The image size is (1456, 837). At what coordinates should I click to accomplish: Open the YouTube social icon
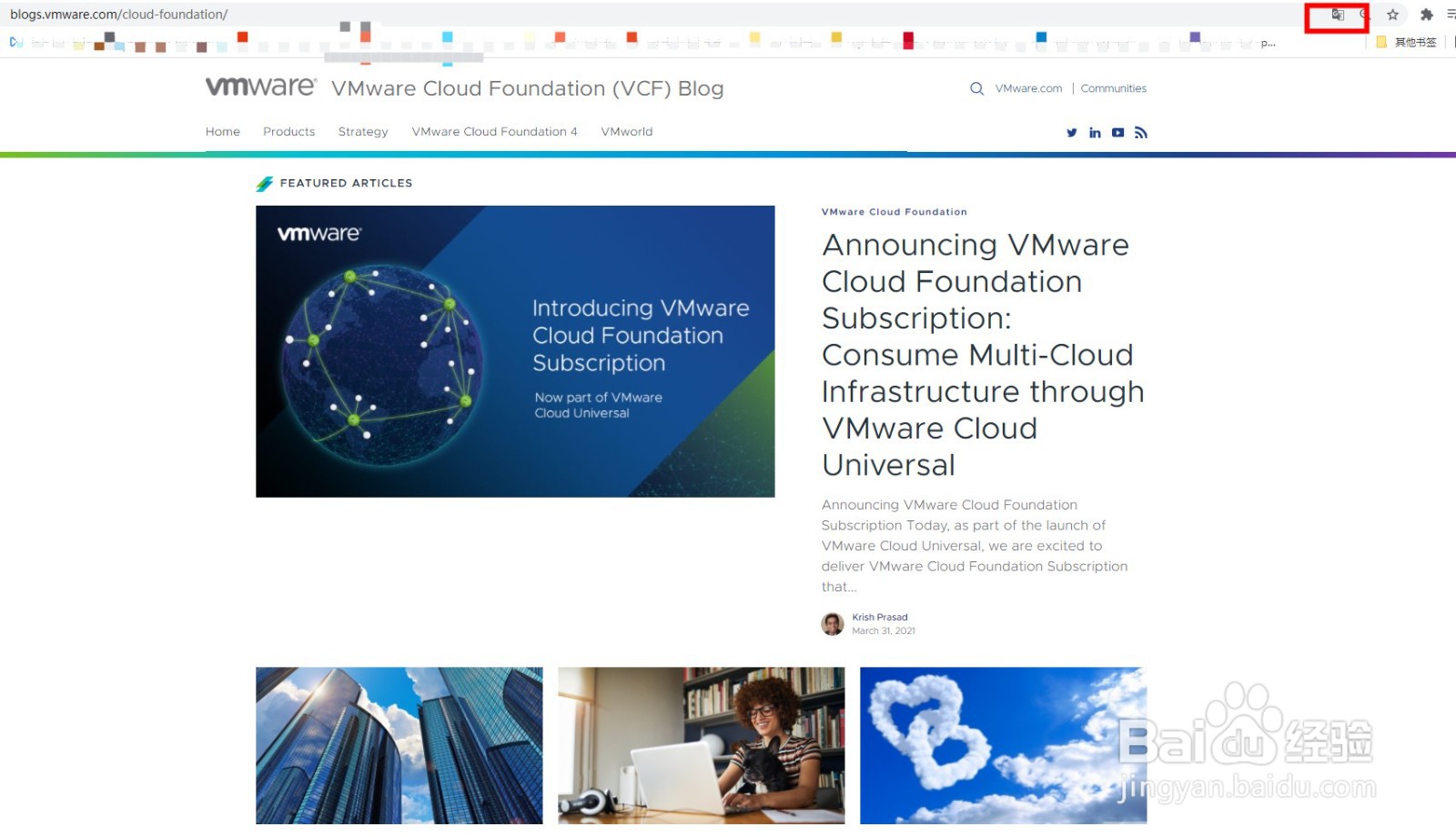(x=1117, y=133)
